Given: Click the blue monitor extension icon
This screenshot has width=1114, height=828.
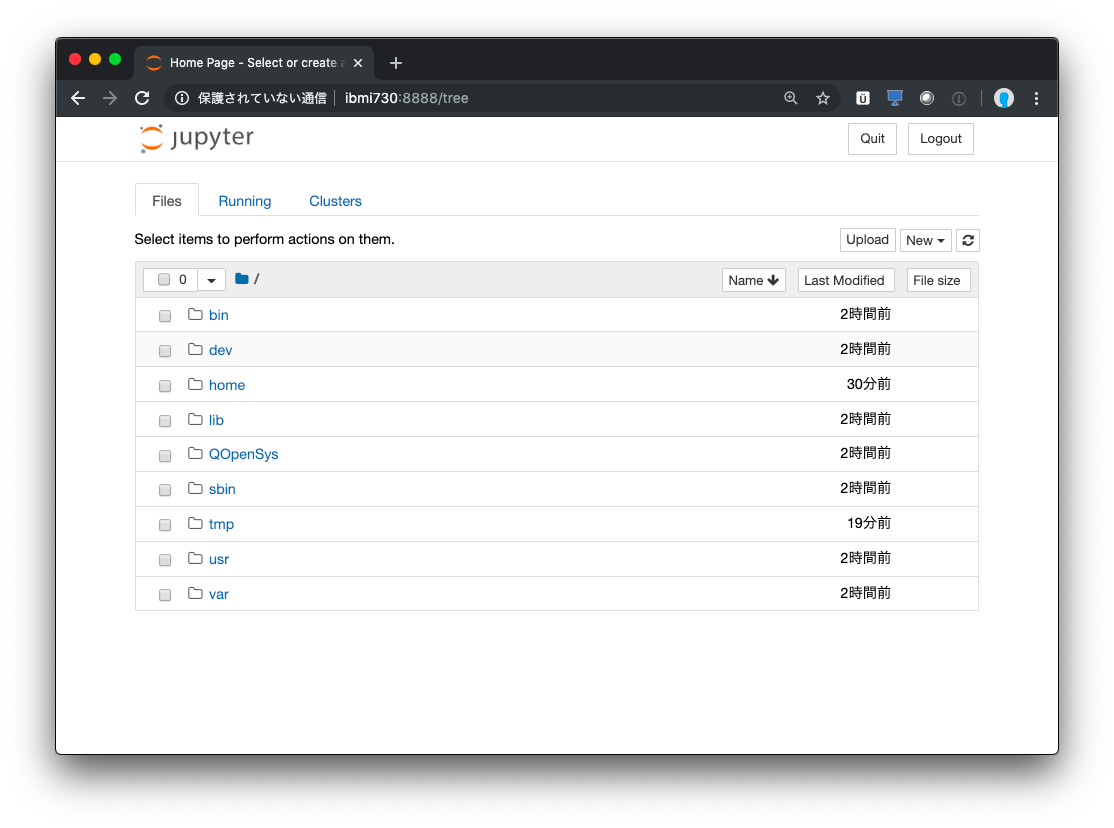Looking at the screenshot, I should (894, 98).
